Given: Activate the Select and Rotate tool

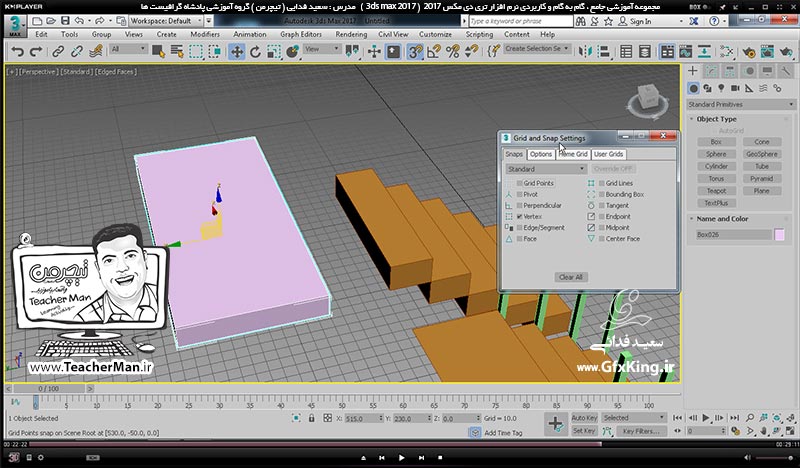Looking at the screenshot, I should 255,52.
